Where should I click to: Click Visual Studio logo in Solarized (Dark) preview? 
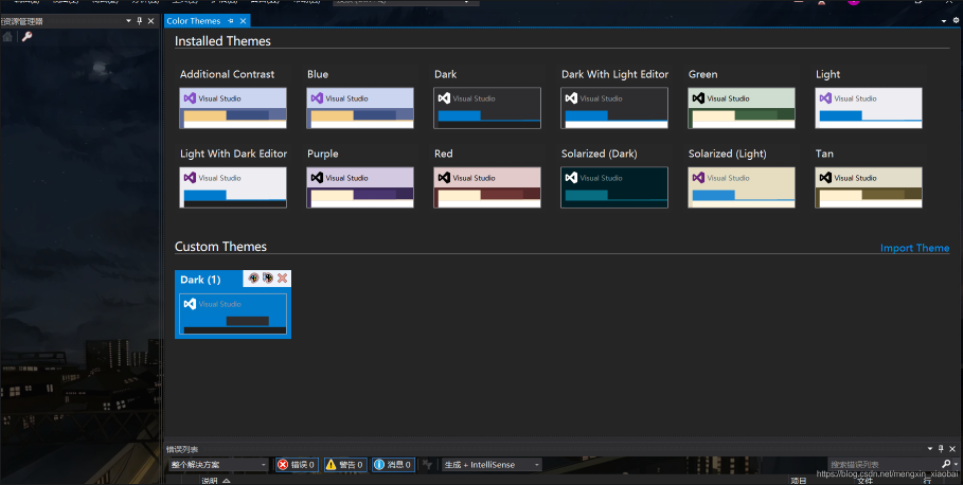click(x=571, y=177)
